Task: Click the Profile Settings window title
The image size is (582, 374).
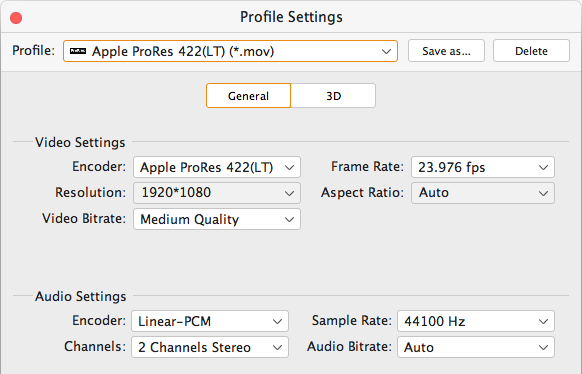Action: 291,17
